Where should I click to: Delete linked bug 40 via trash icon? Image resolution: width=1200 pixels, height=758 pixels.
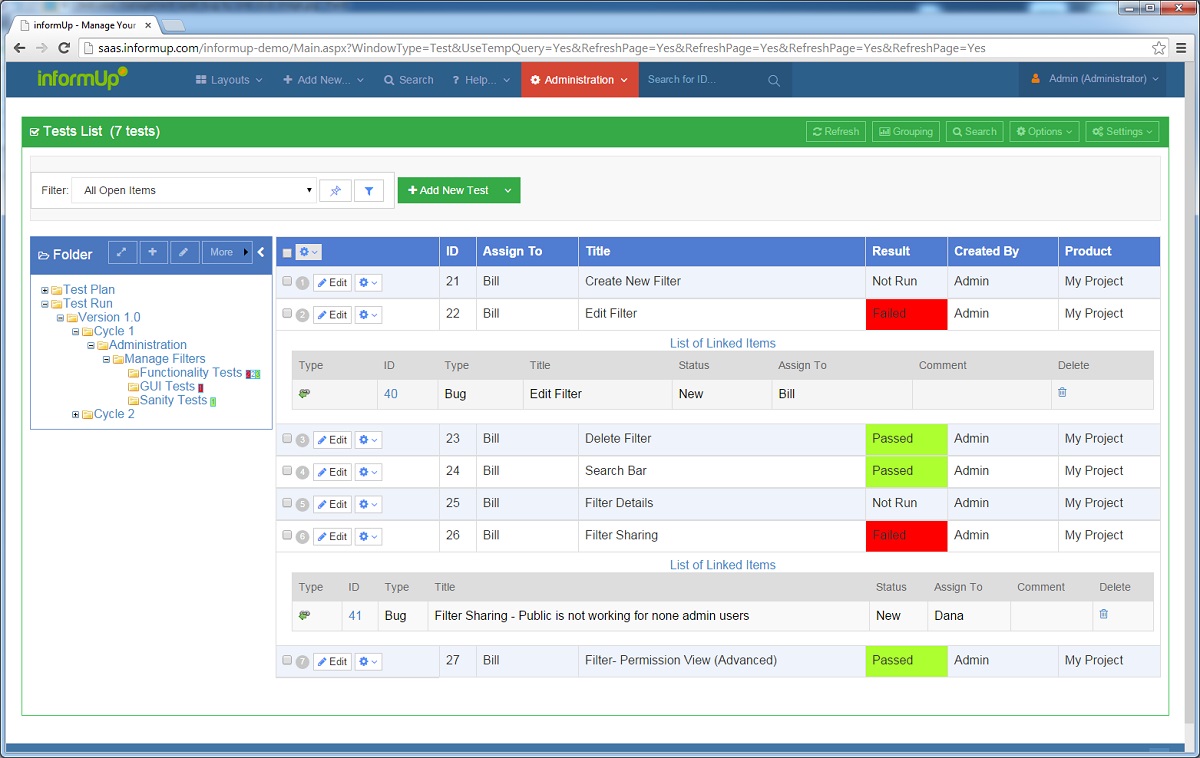(1062, 393)
